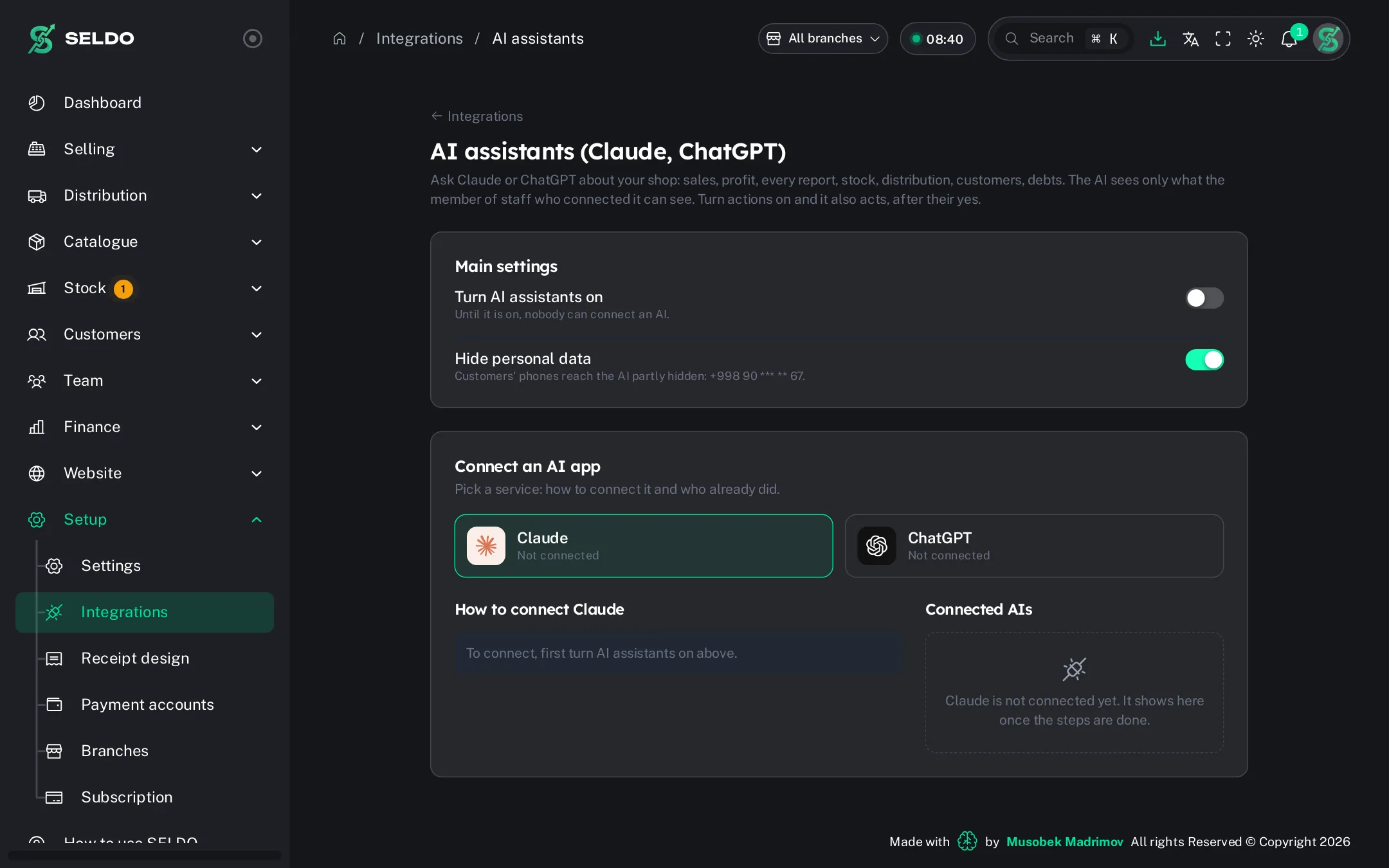Viewport: 1389px width, 868px height.
Task: Open the language translate icon
Action: coord(1190,39)
